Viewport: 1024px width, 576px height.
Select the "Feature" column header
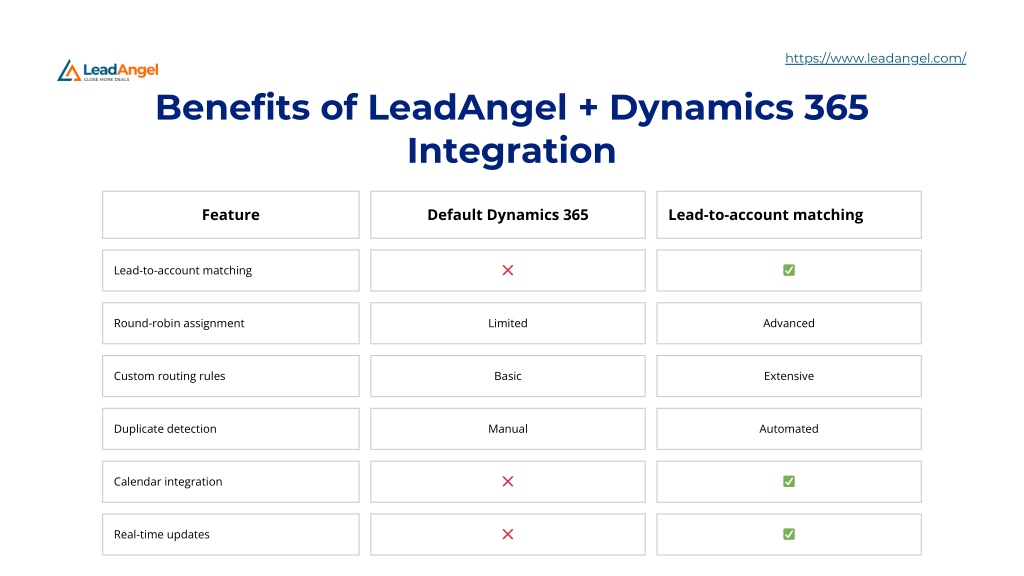[231, 215]
